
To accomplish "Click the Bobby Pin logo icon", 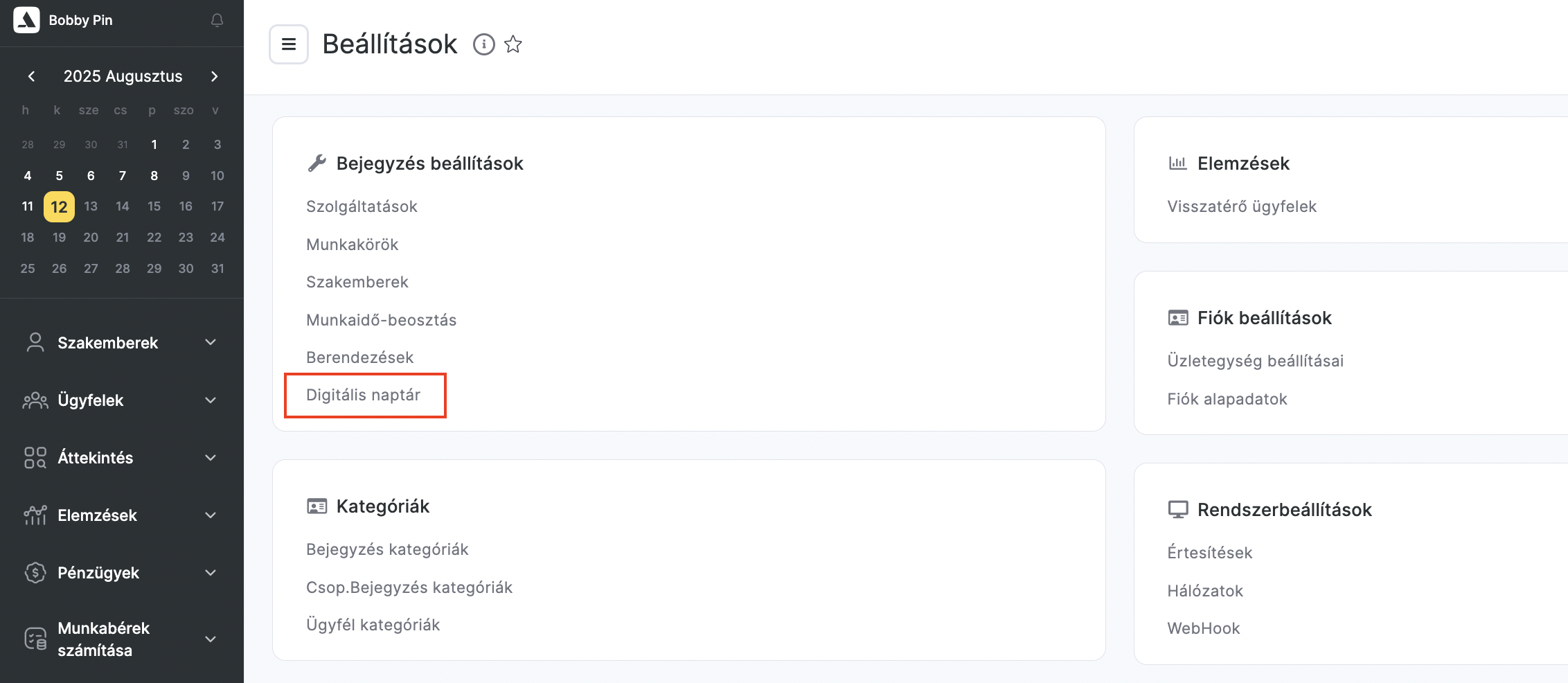I will pos(27,20).
